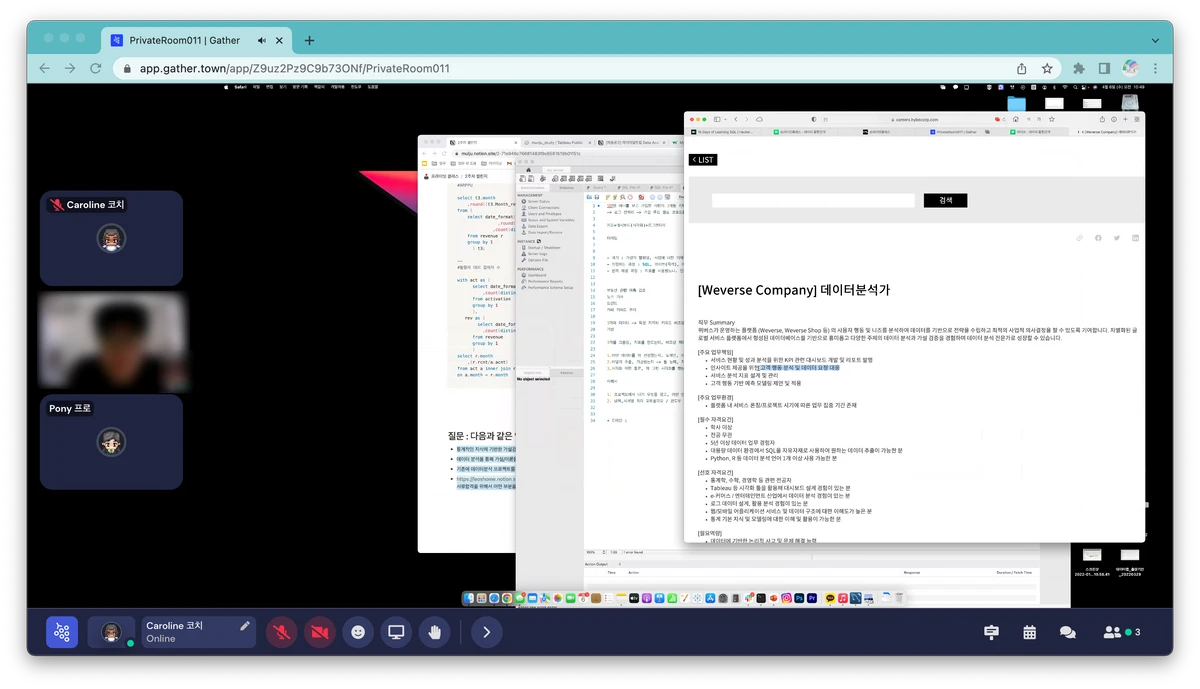Open Chrome three-dot menu
The width and height of the screenshot is (1200, 689).
click(x=1156, y=69)
